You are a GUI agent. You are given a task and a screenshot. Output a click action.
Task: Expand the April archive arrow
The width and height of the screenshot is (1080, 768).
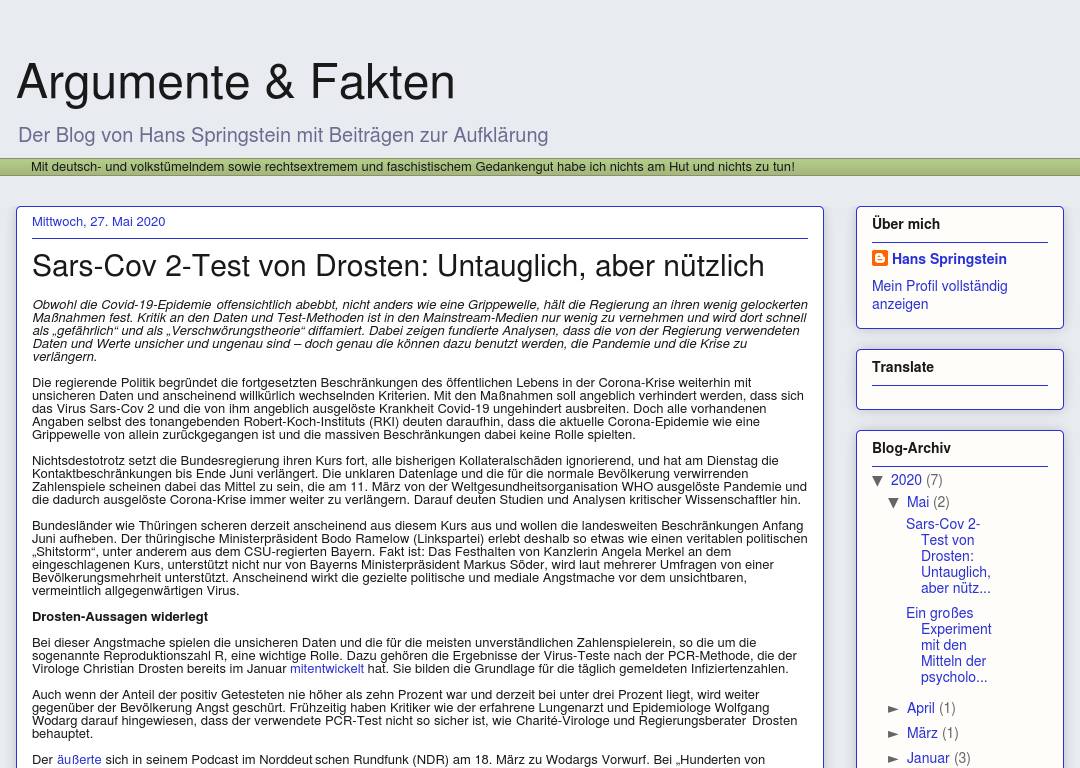tap(894, 709)
